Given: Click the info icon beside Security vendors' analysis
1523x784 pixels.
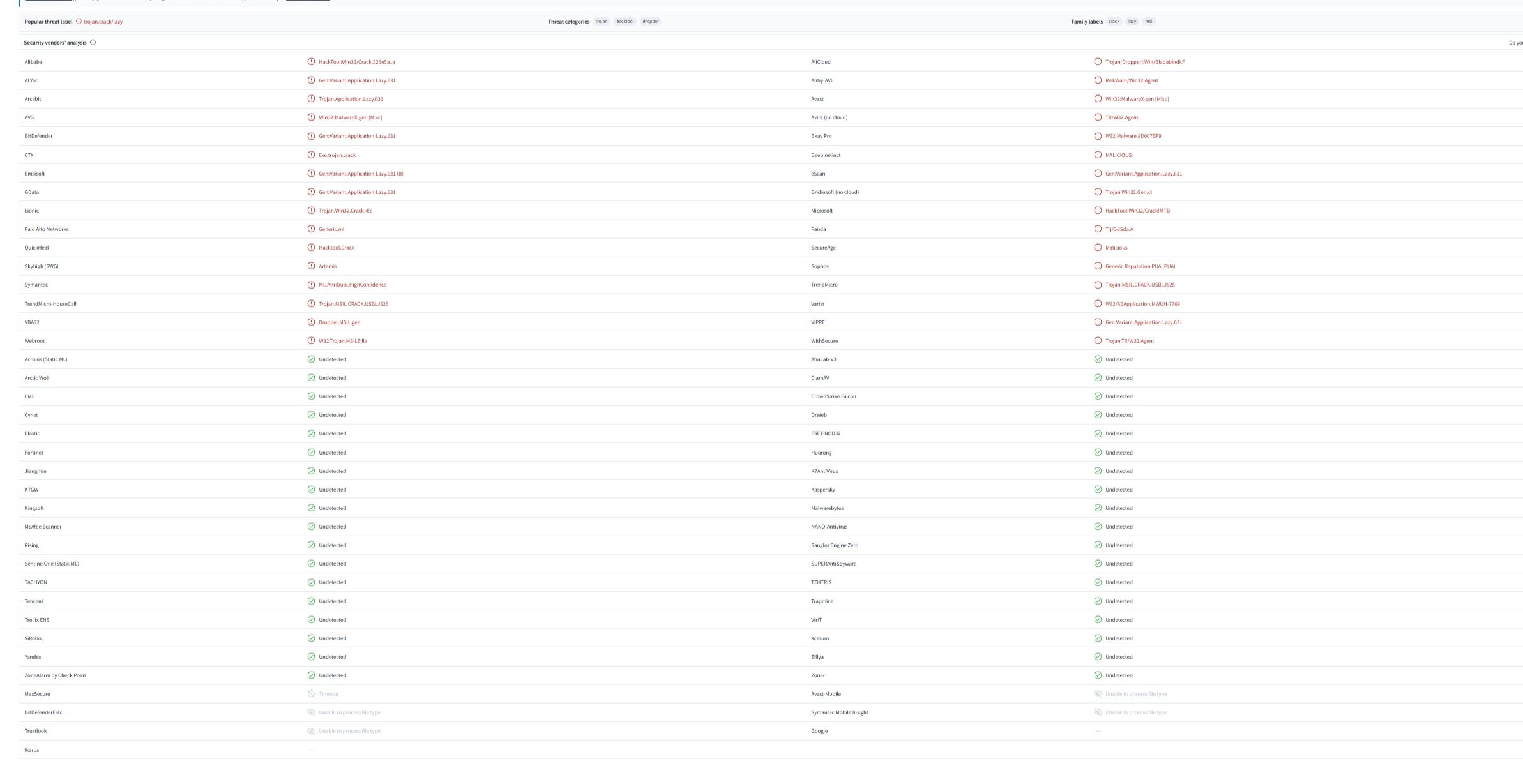Looking at the screenshot, I should 93,43.
